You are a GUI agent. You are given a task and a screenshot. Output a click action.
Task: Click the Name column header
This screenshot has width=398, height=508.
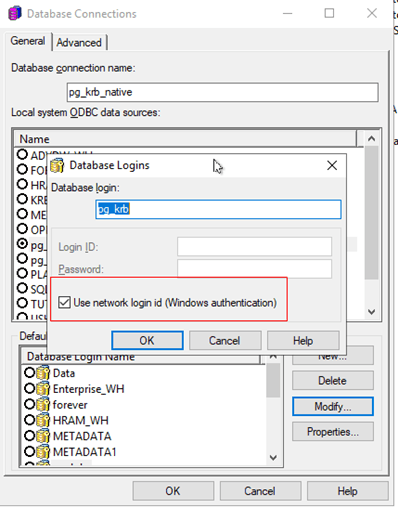[186, 139]
